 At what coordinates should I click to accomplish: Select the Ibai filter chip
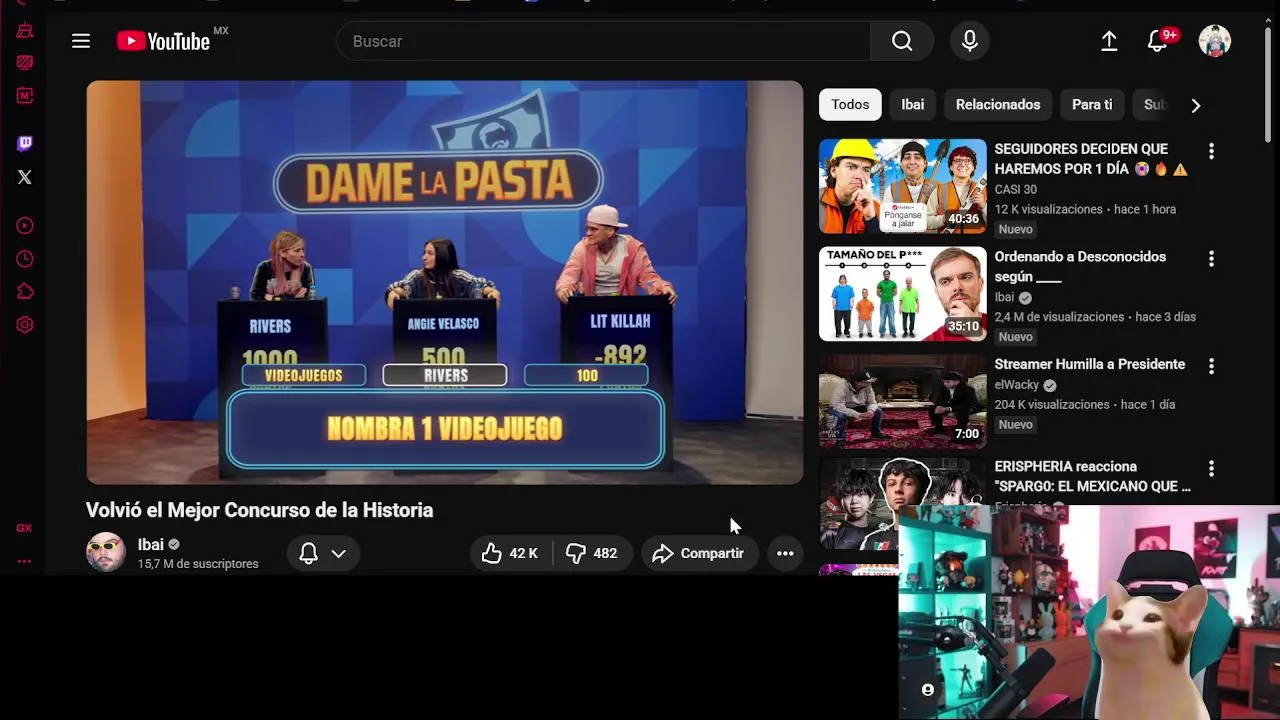point(913,104)
